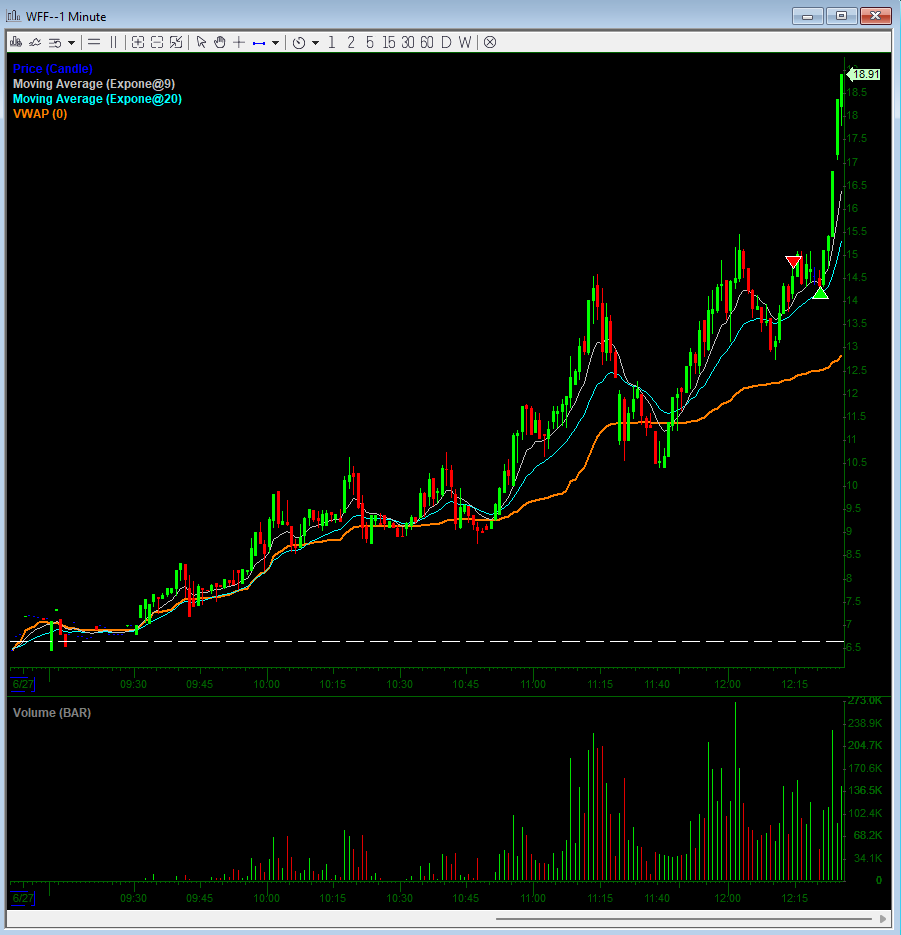Image resolution: width=901 pixels, height=935 pixels.
Task: Minimize the WFF chart window
Action: (x=807, y=16)
